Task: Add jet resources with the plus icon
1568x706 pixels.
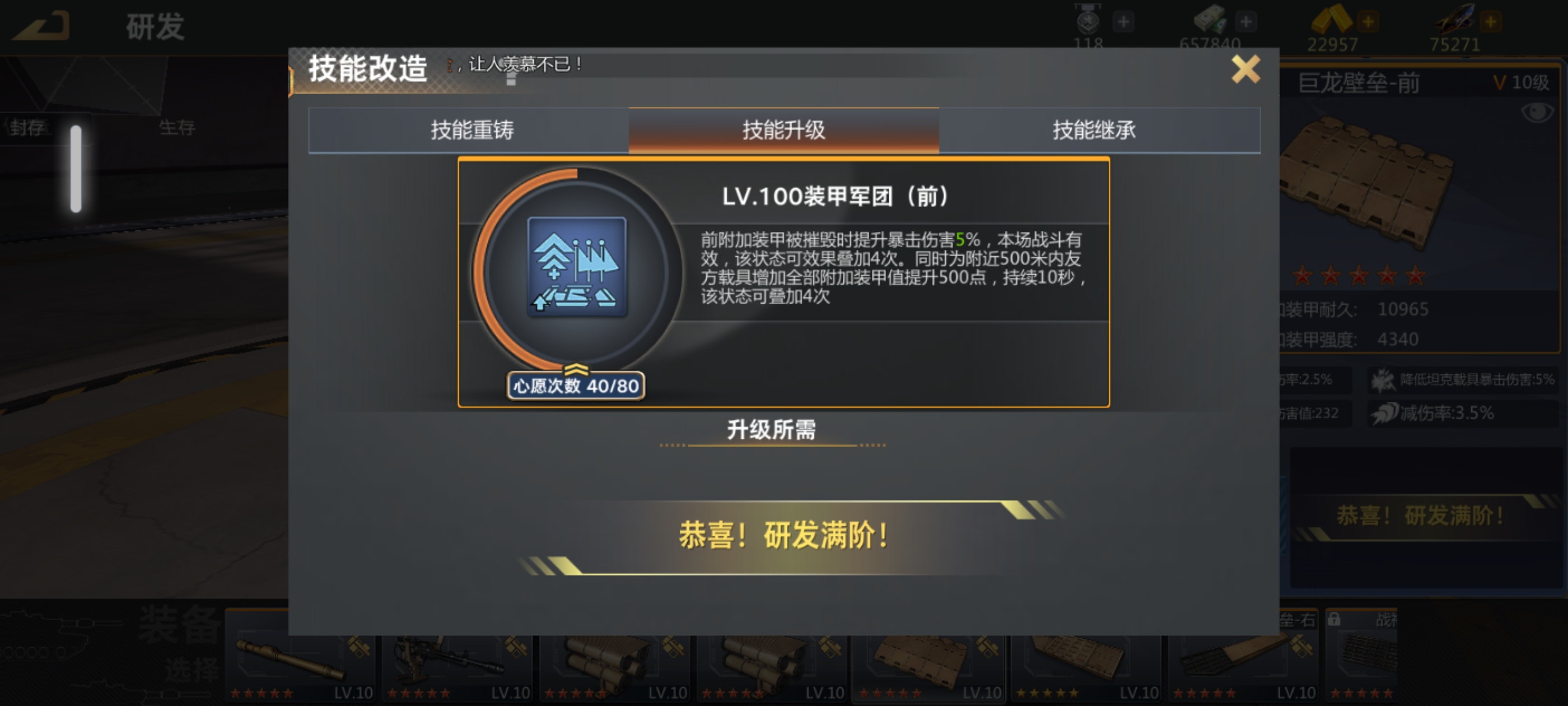Action: (x=1490, y=22)
